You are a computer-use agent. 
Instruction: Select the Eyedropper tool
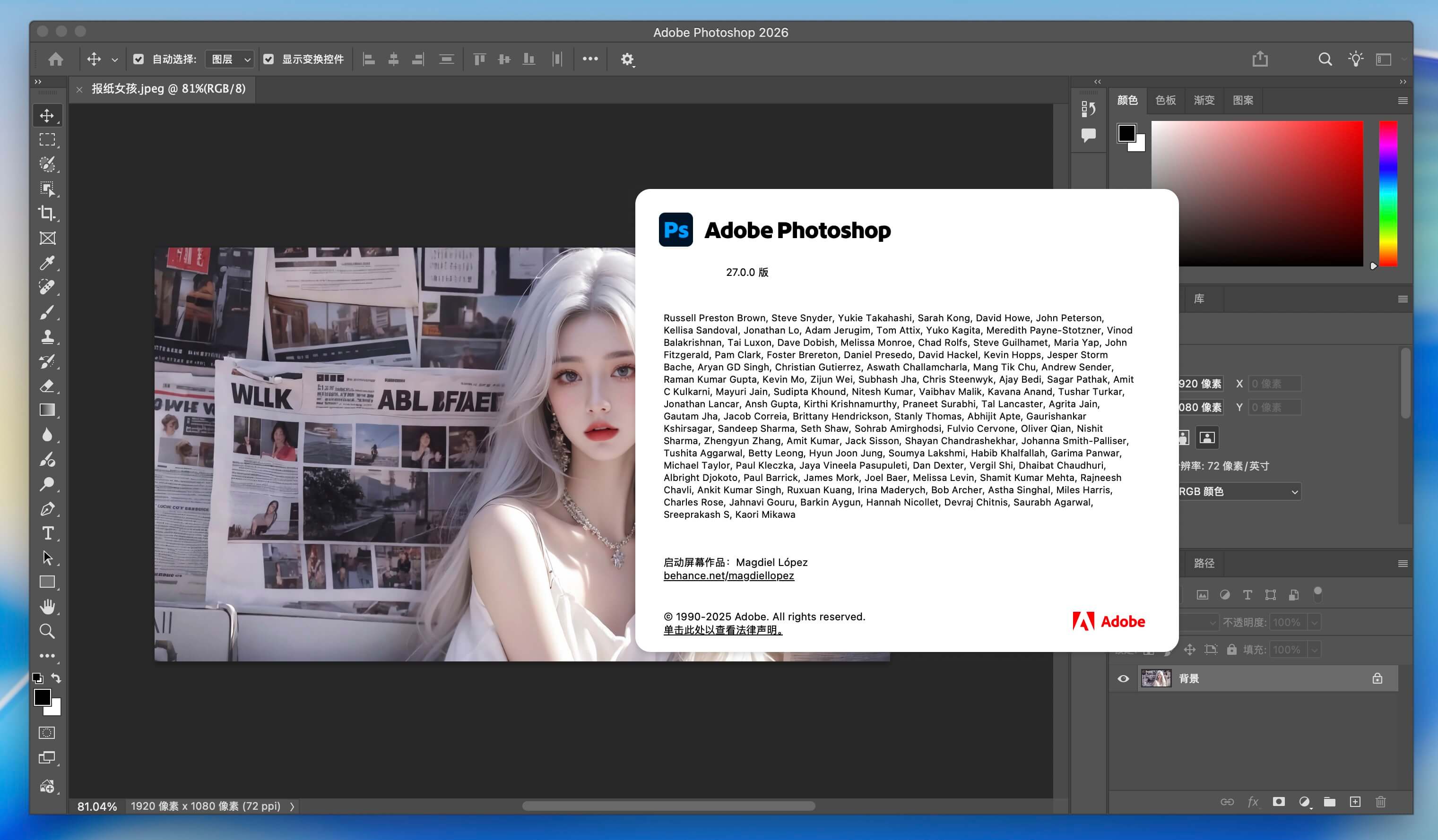coord(47,263)
